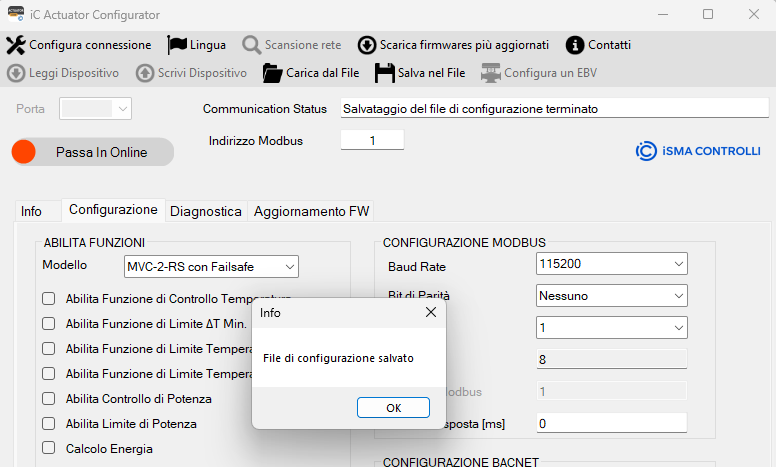Click the Configura connessione wrench icon

click(15, 45)
